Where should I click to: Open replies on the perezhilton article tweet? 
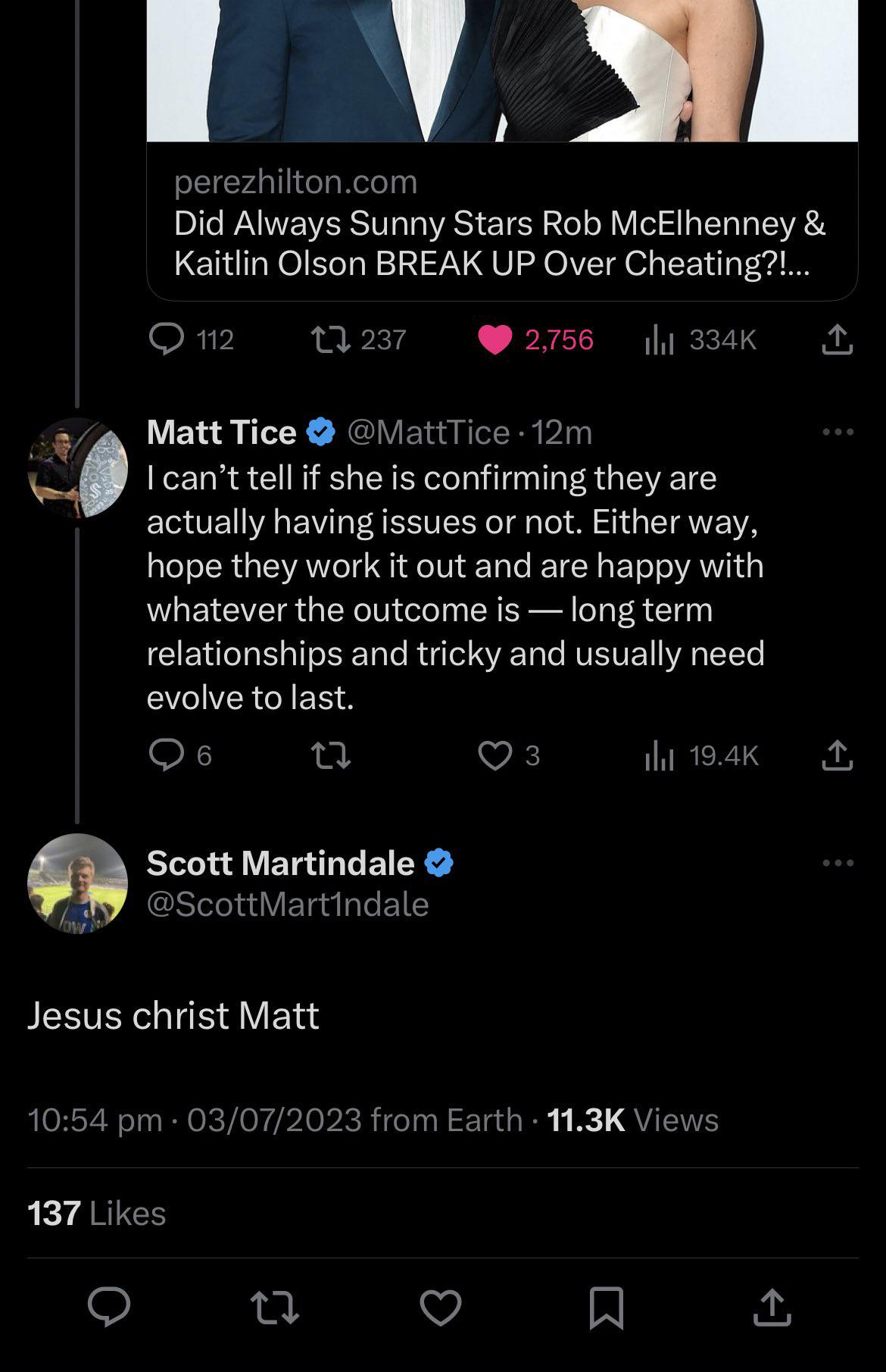pyautogui.click(x=167, y=339)
